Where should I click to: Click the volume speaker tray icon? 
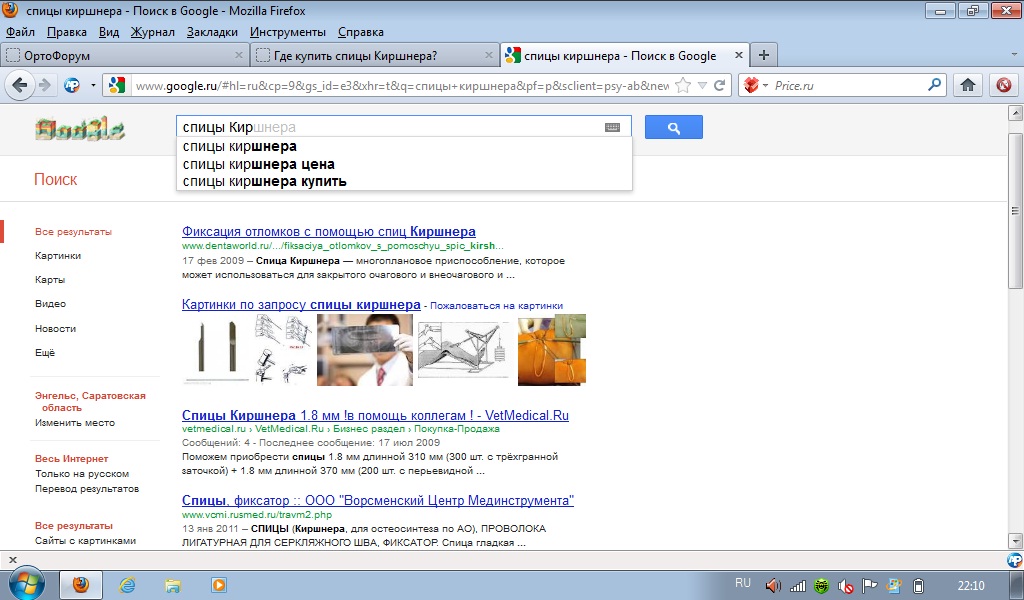click(773, 586)
